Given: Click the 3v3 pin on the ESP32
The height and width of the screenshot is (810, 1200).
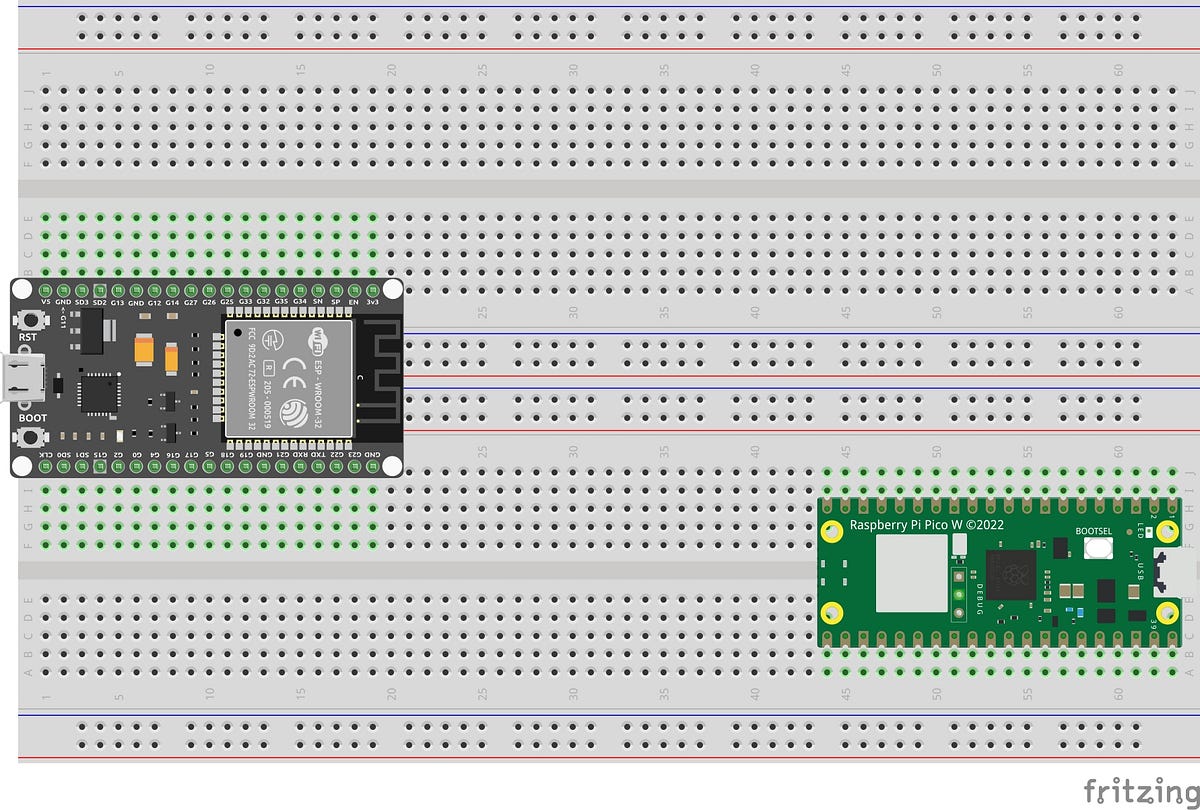Looking at the screenshot, I should click(372, 291).
